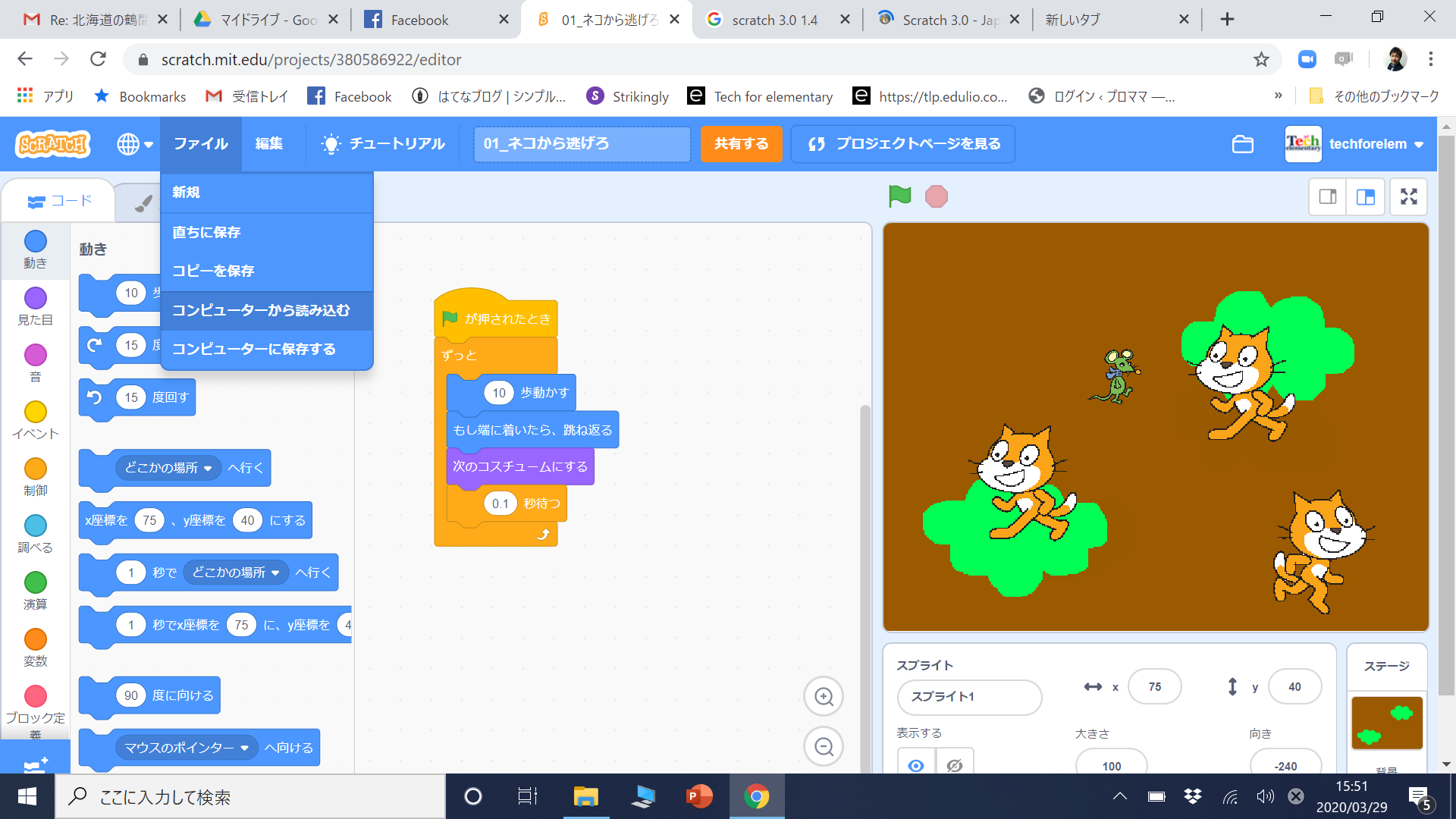
Task: Click the orange 共有する button
Action: tap(741, 144)
